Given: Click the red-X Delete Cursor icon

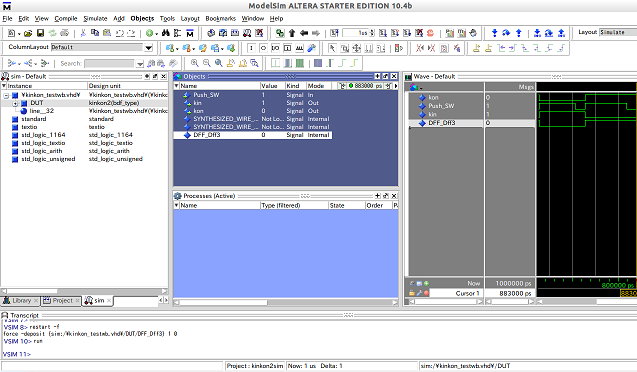Looking at the screenshot, I should pyautogui.click(x=489, y=48).
